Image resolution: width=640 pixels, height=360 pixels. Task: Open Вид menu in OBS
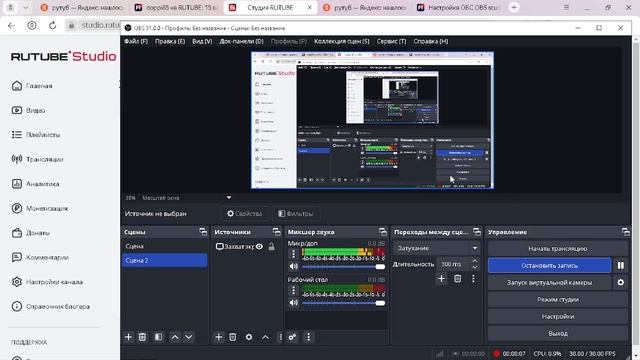202,41
